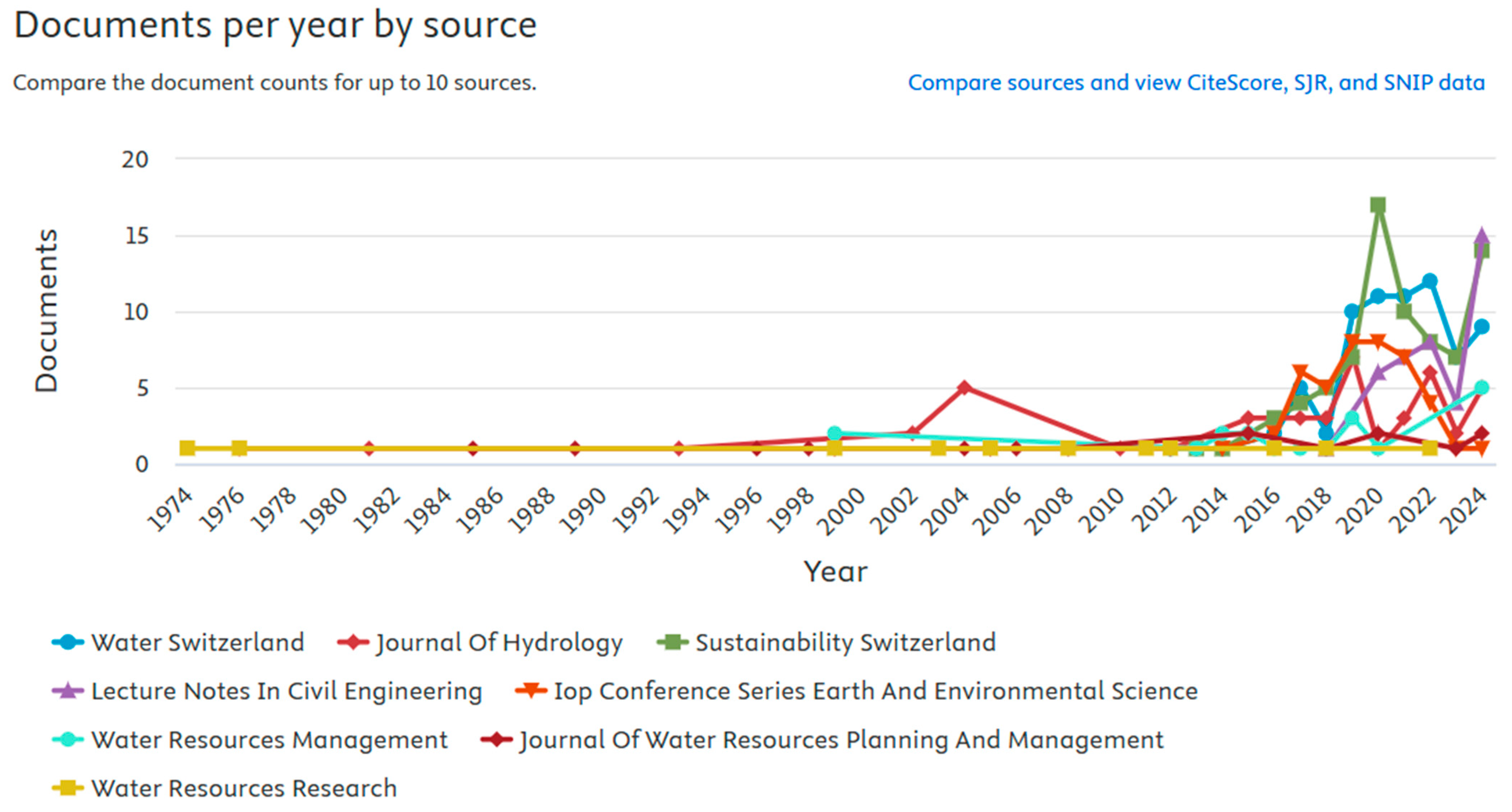The height and width of the screenshot is (812, 1512).
Task: Click Water Resources Management teal circle legend marker
Action: click(x=68, y=739)
